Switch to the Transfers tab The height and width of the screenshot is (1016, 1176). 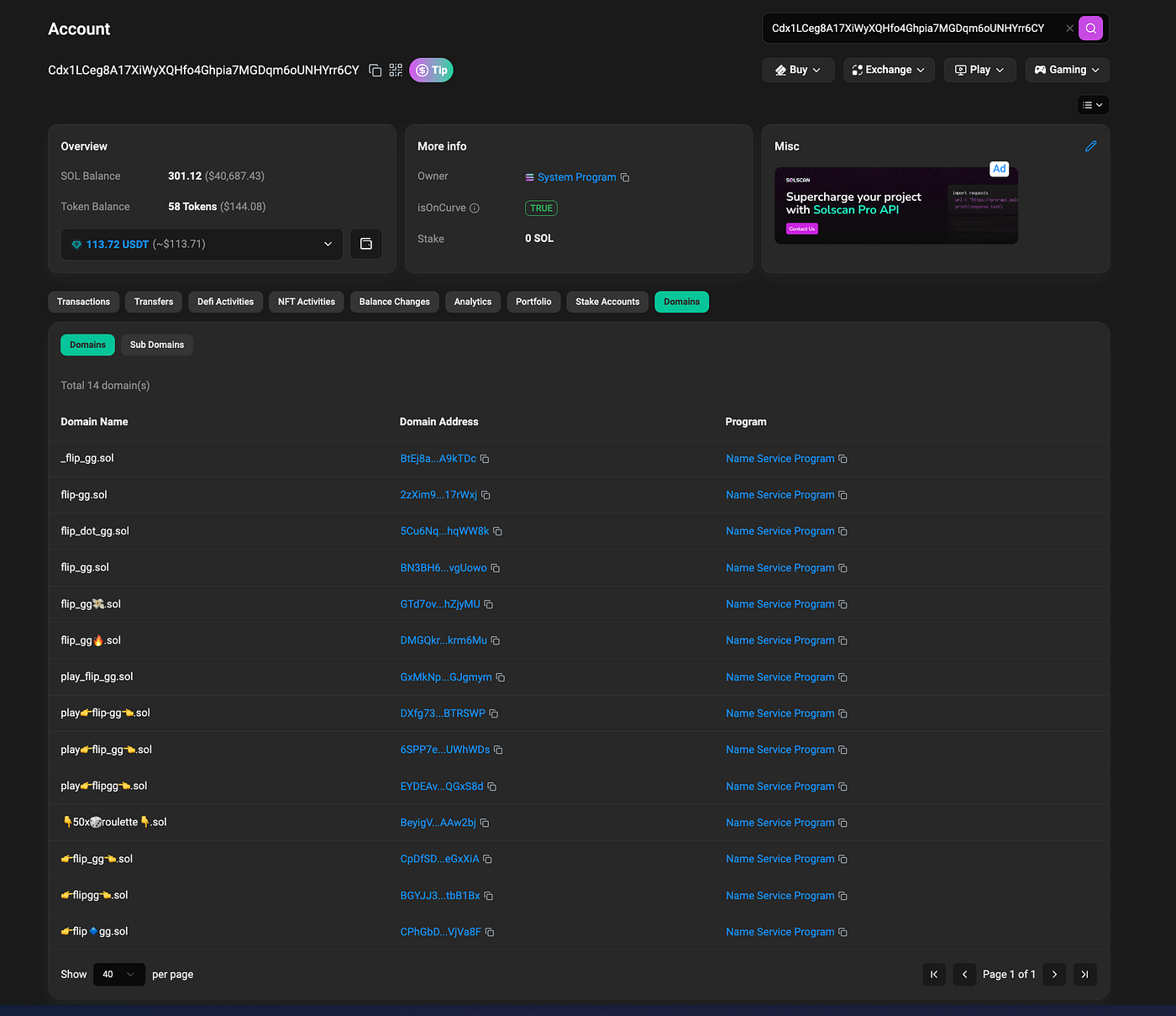click(x=154, y=302)
